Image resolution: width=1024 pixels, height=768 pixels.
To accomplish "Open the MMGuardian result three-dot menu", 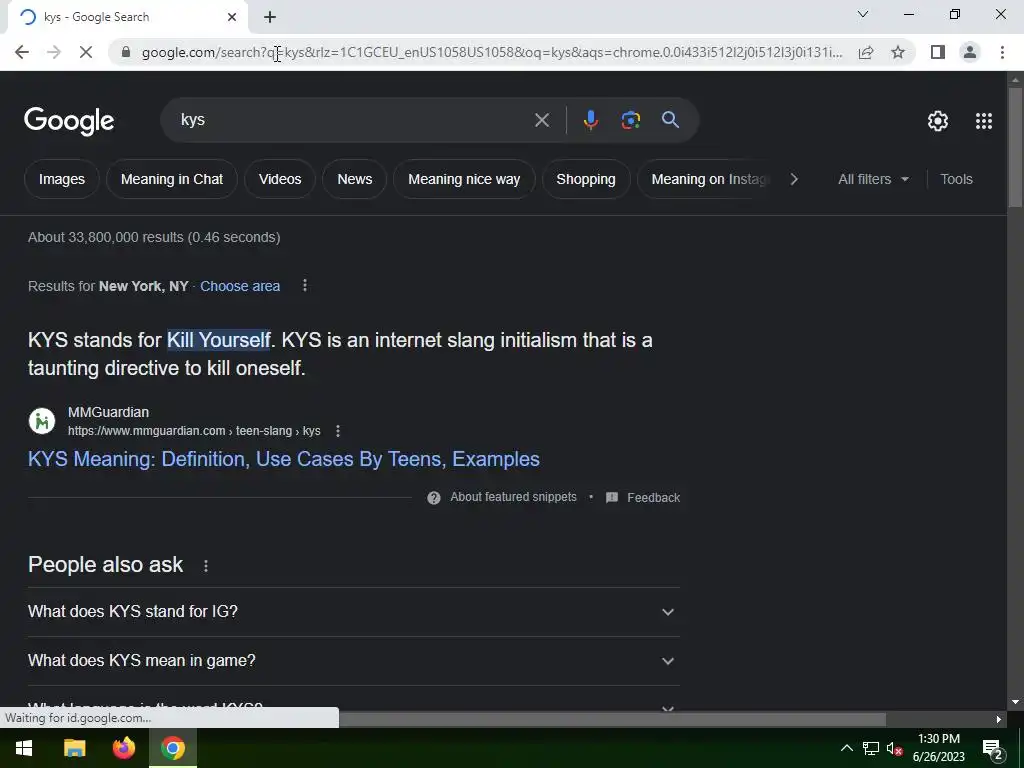I will (338, 431).
